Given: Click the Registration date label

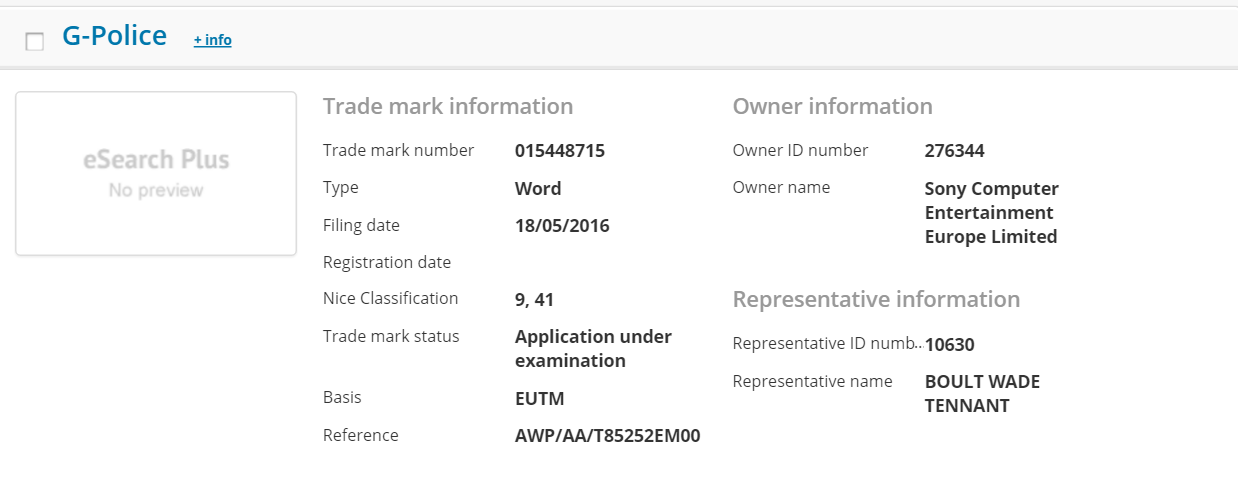Looking at the screenshot, I should pyautogui.click(x=387, y=262).
